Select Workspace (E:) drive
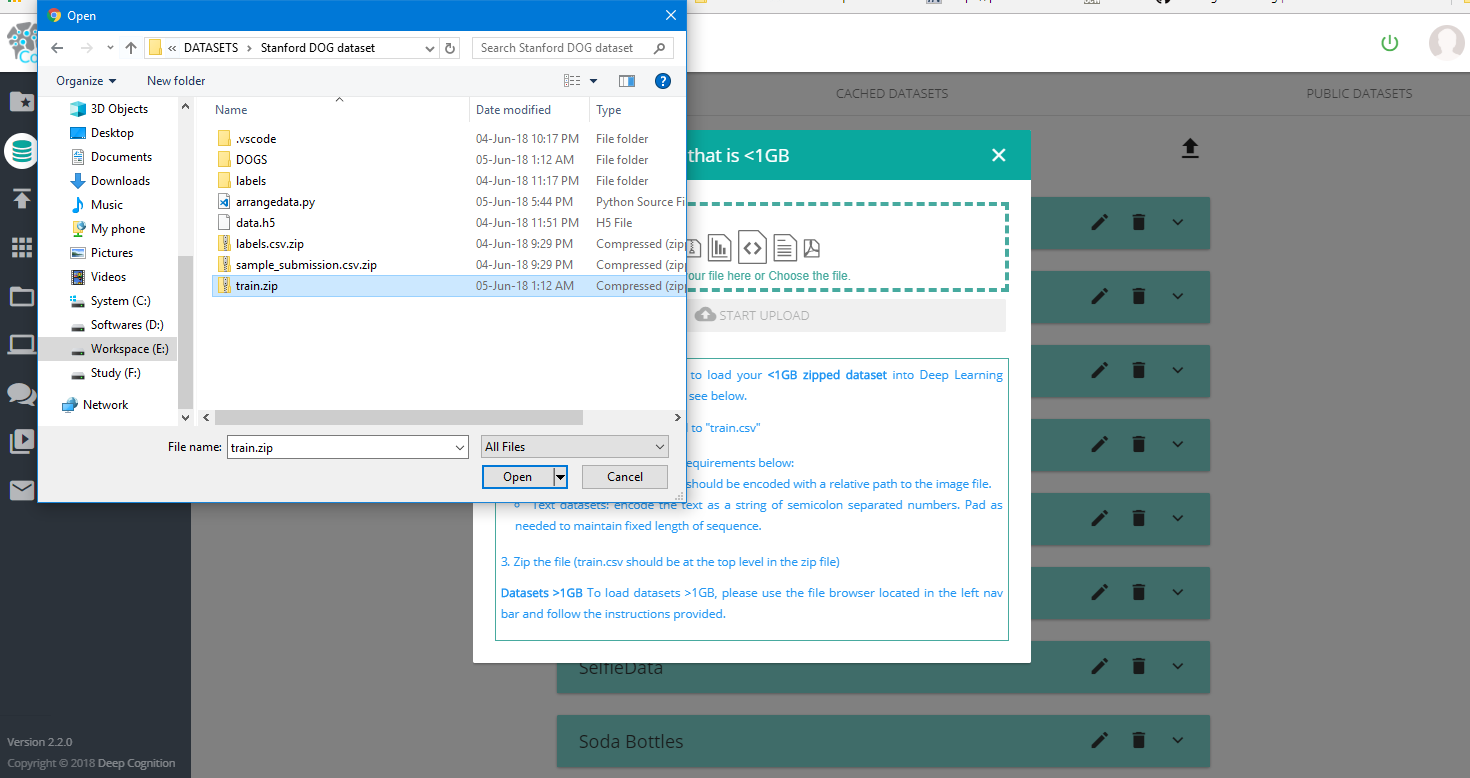Image resolution: width=1470 pixels, height=778 pixels. coord(129,349)
